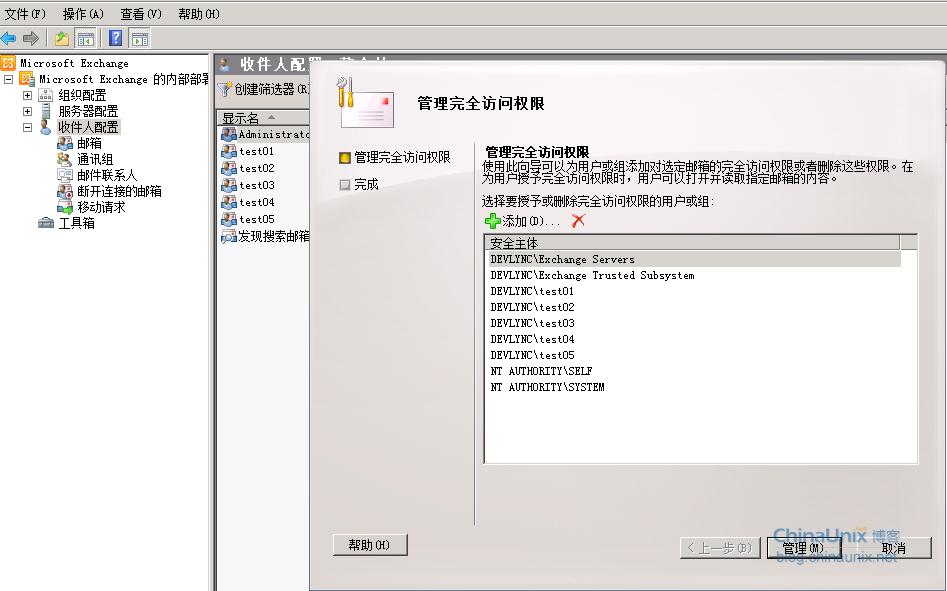Select test04 in the mailbox list
Viewport: 947px width, 591px height.
(x=257, y=202)
